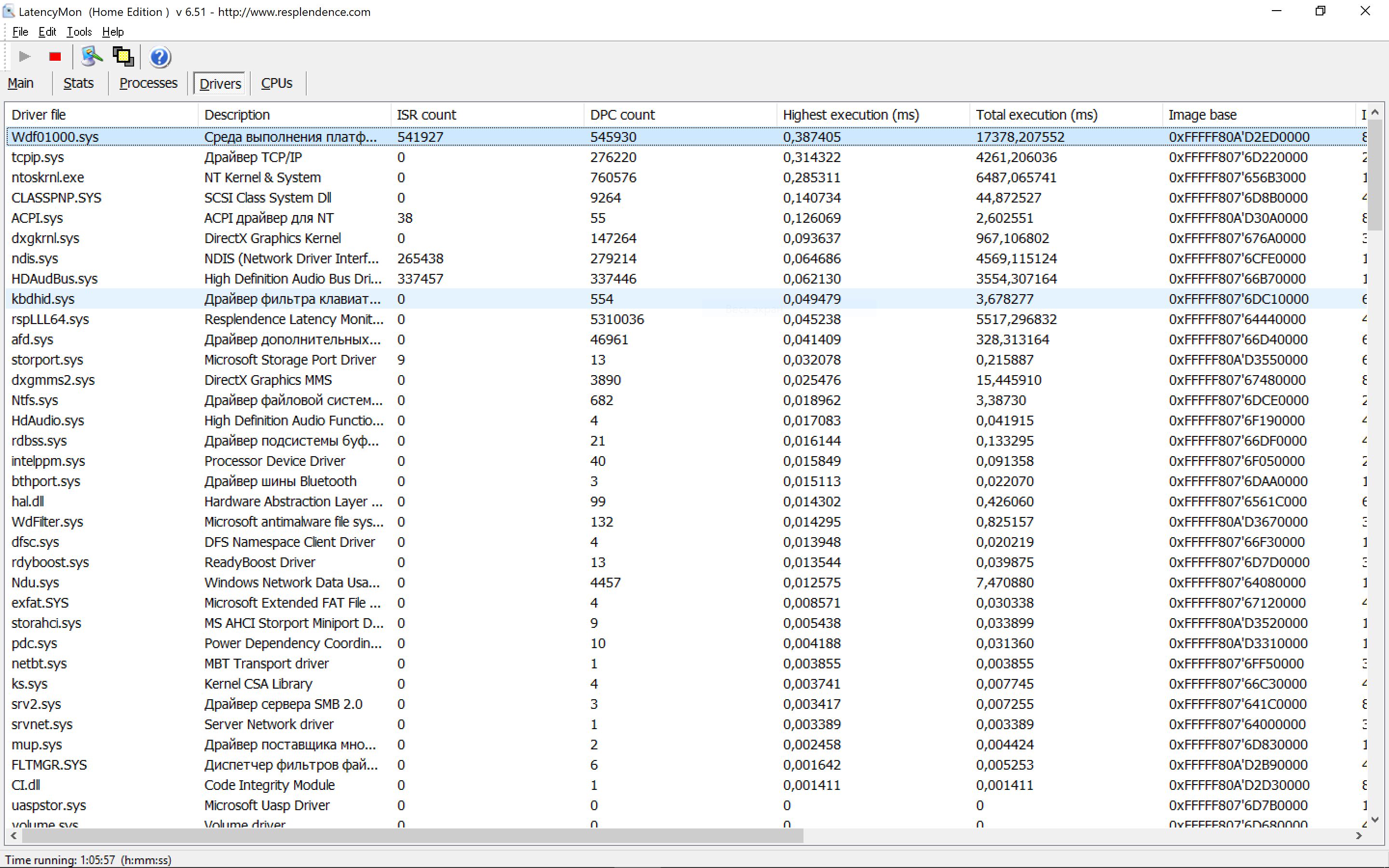The width and height of the screenshot is (1389, 868).
Task: Click the horizontal scrollbar right arrow
Action: pos(1359,836)
